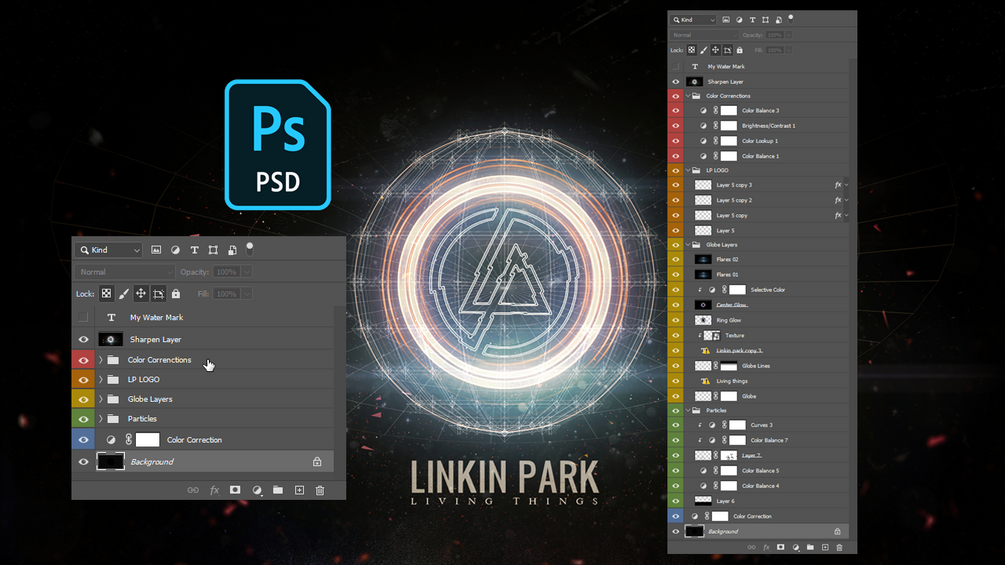Filter for pixel layers in left Layers panel
This screenshot has height=565, width=1005.
156,250
